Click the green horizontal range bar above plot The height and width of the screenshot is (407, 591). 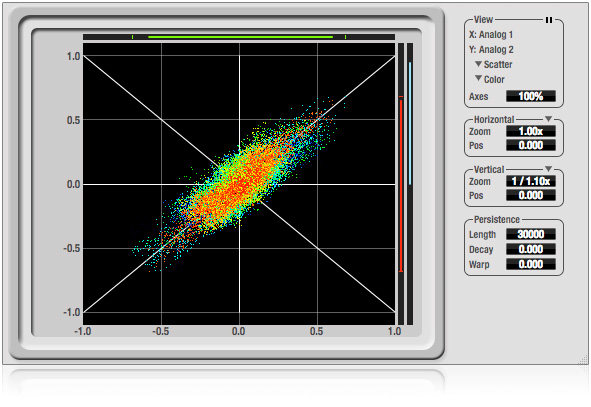(240, 37)
